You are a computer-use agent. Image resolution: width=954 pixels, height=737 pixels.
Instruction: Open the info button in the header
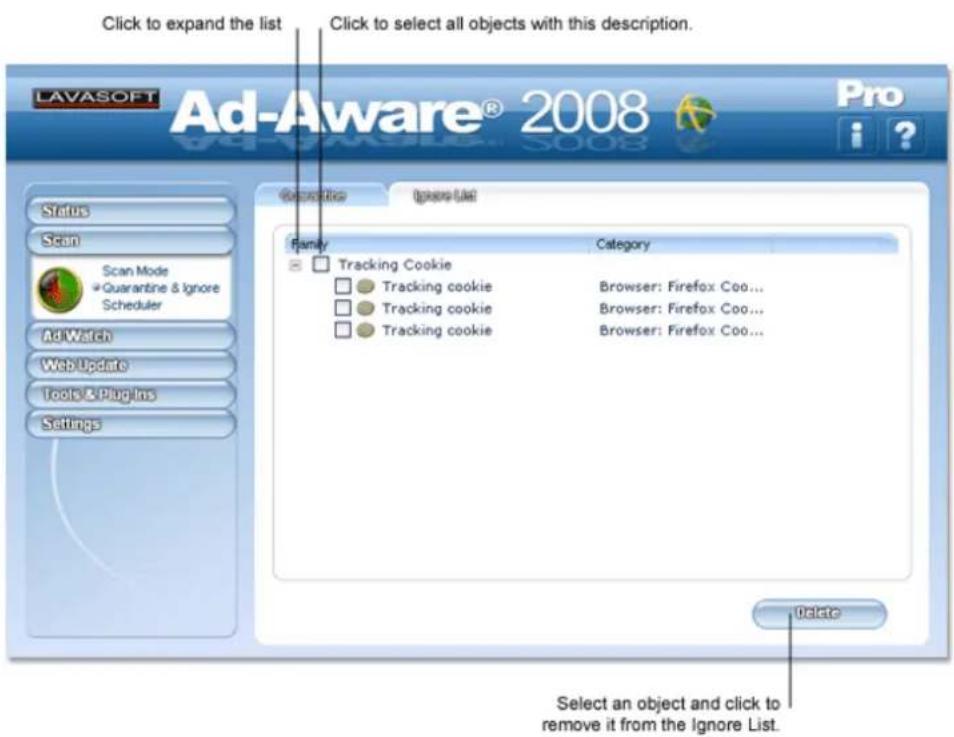click(x=856, y=134)
